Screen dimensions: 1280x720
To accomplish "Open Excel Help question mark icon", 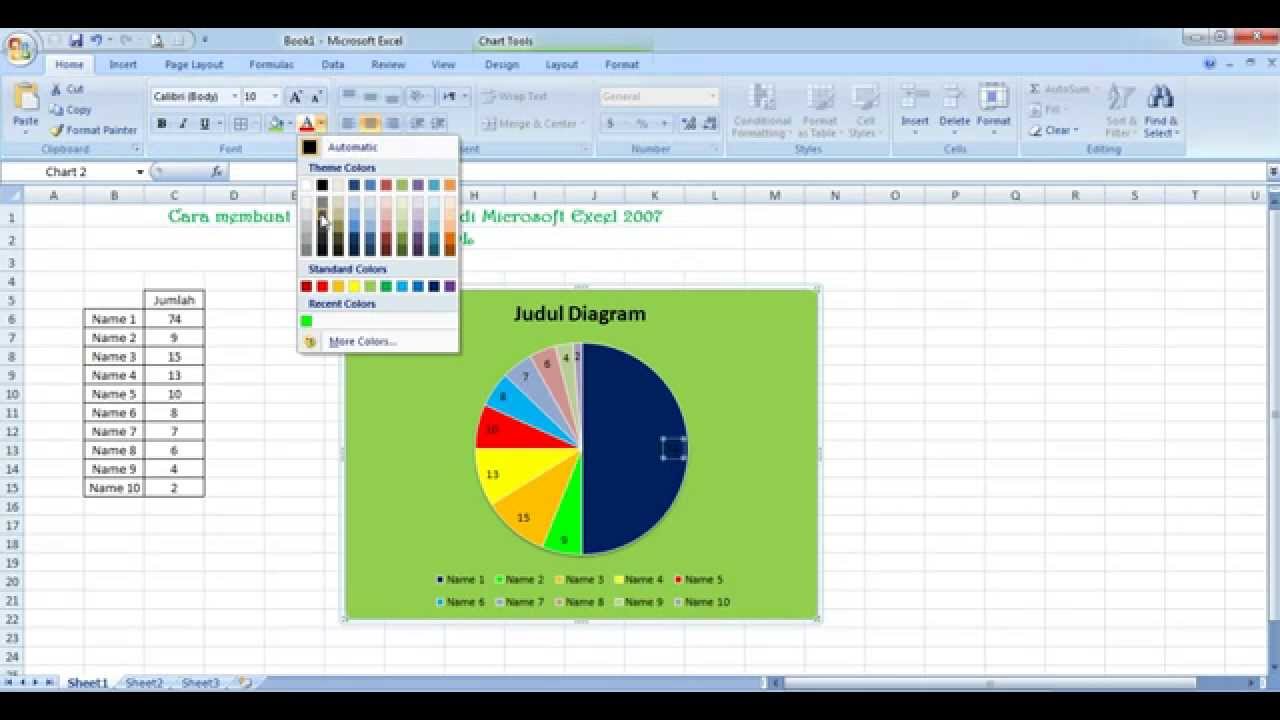I will 1211,64.
